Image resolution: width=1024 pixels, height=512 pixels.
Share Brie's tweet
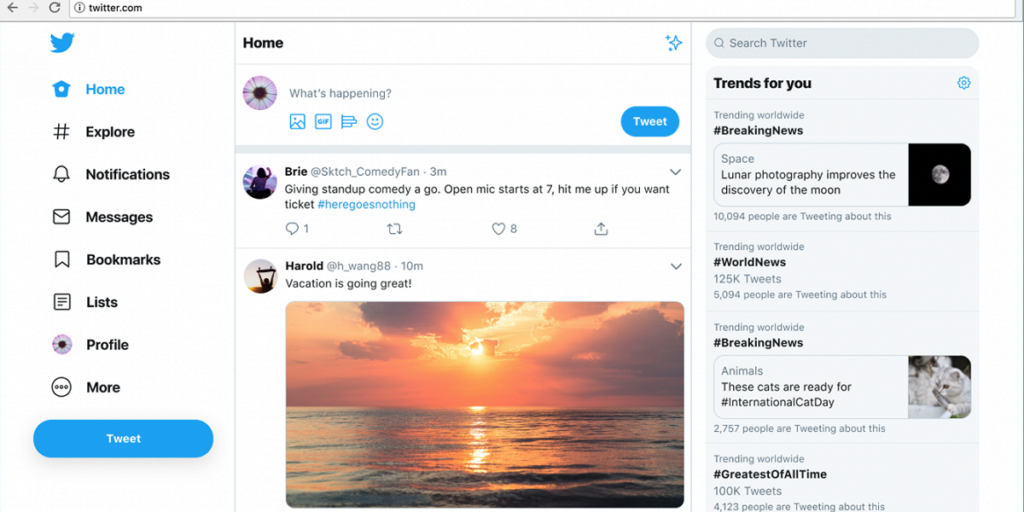601,229
